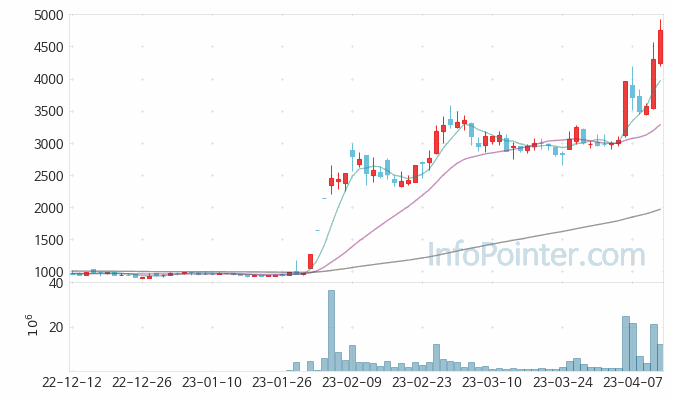Click the 22-12-26 date label
This screenshot has width=673, height=400.
(142, 382)
